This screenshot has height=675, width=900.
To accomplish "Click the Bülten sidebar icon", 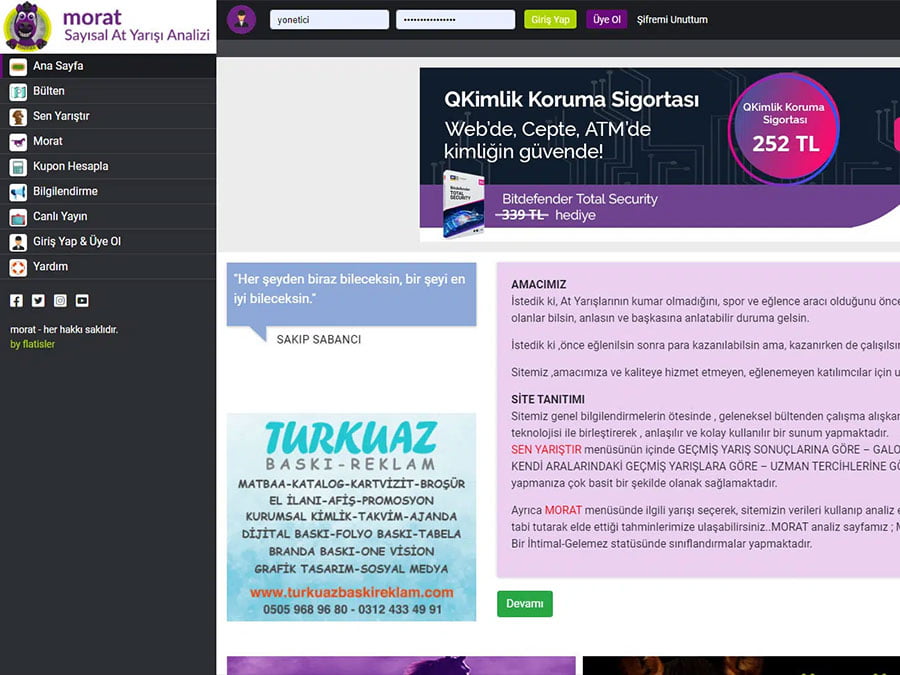I will pos(18,92).
